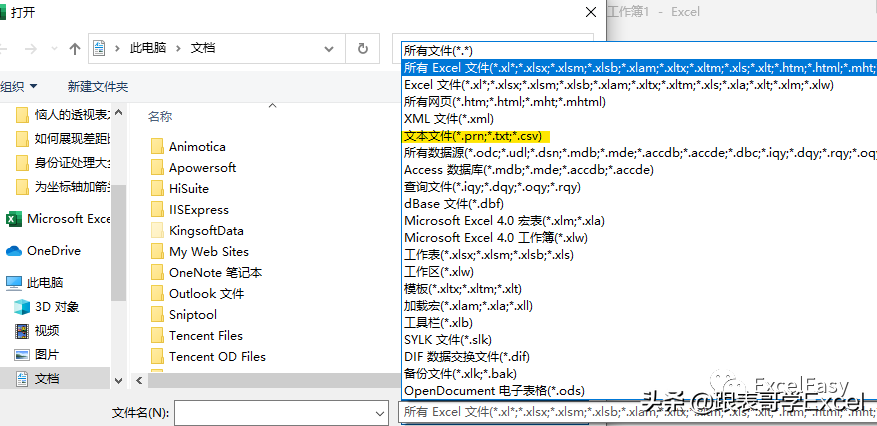Image resolution: width=877 pixels, height=426 pixels.
Task: Click file list scroll left arrow
Action: [139, 381]
